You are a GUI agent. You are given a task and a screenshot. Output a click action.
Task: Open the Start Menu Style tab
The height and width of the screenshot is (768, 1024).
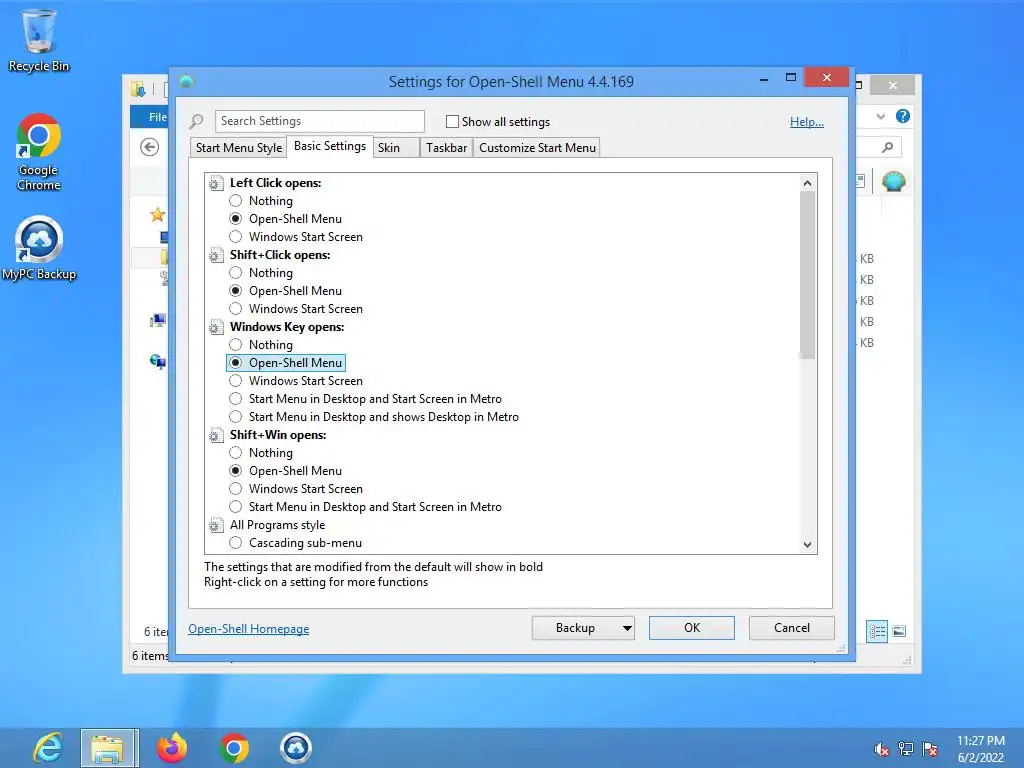pos(238,148)
